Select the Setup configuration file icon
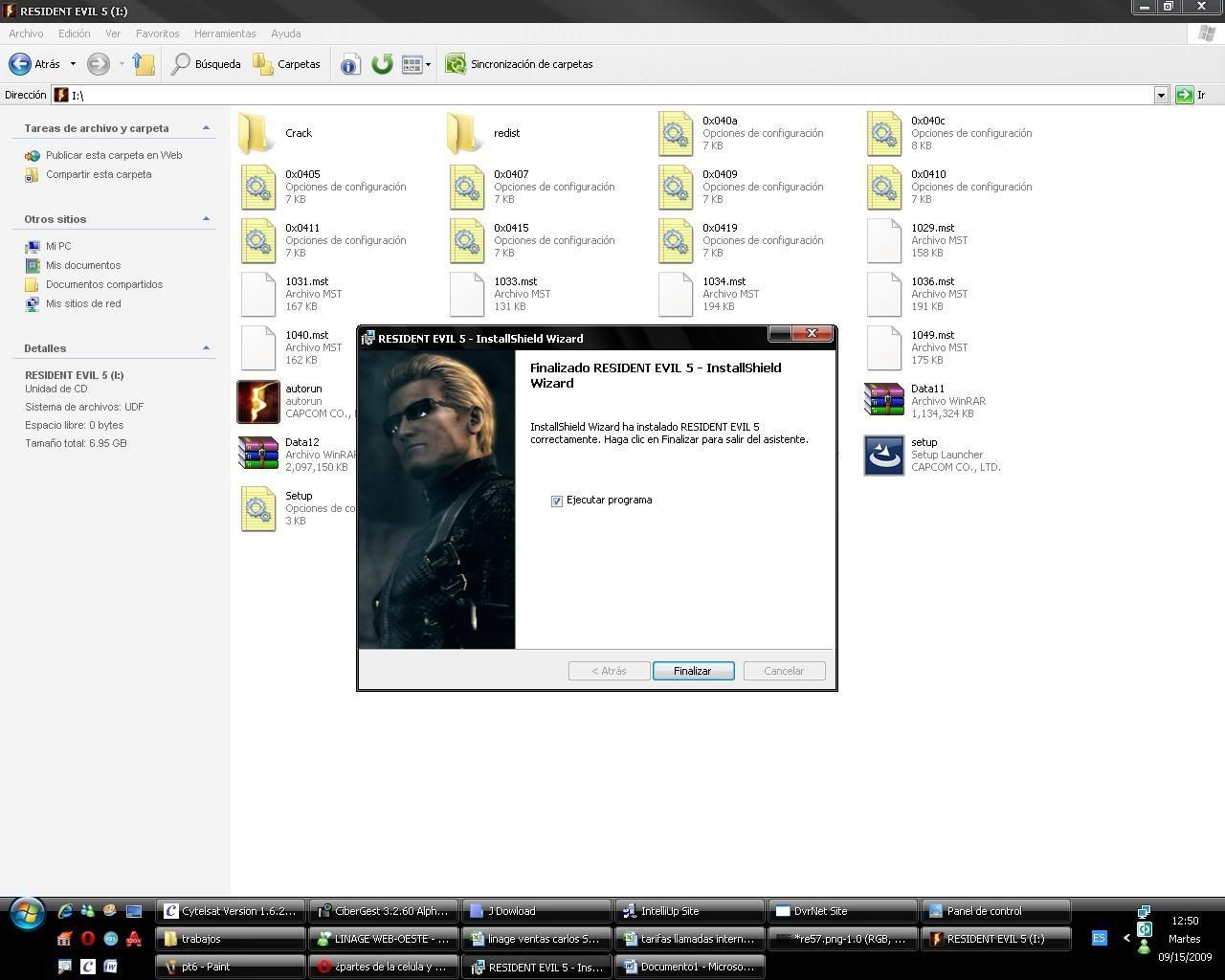 pos(258,508)
